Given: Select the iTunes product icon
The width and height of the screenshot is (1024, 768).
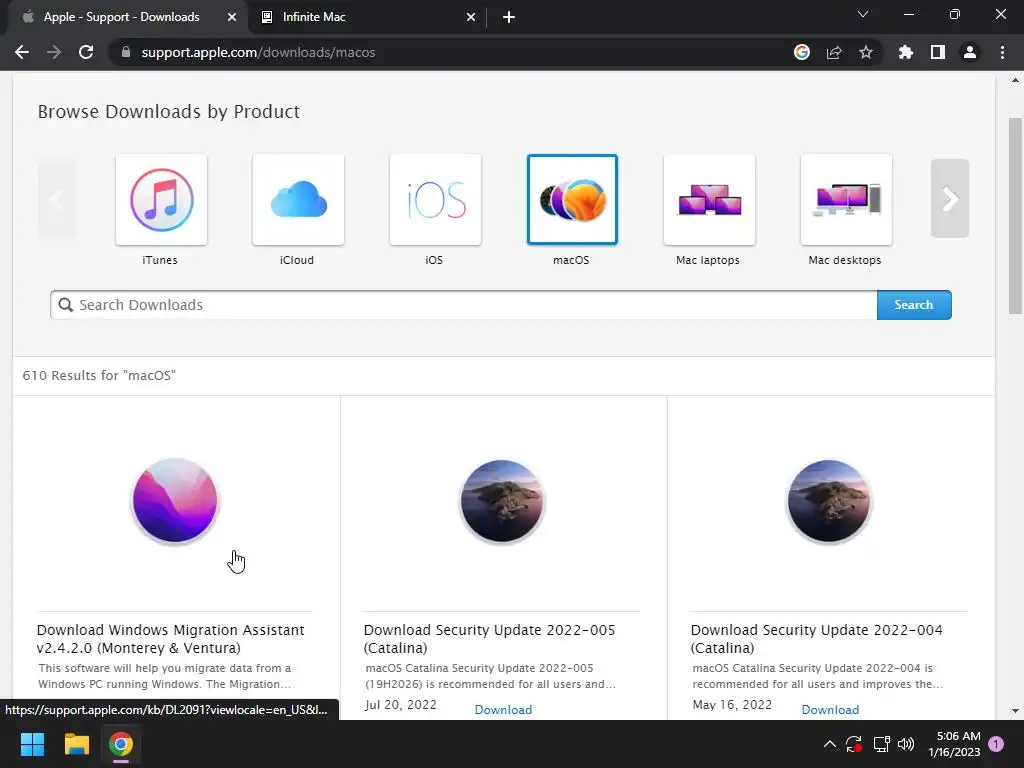Looking at the screenshot, I should 161,200.
